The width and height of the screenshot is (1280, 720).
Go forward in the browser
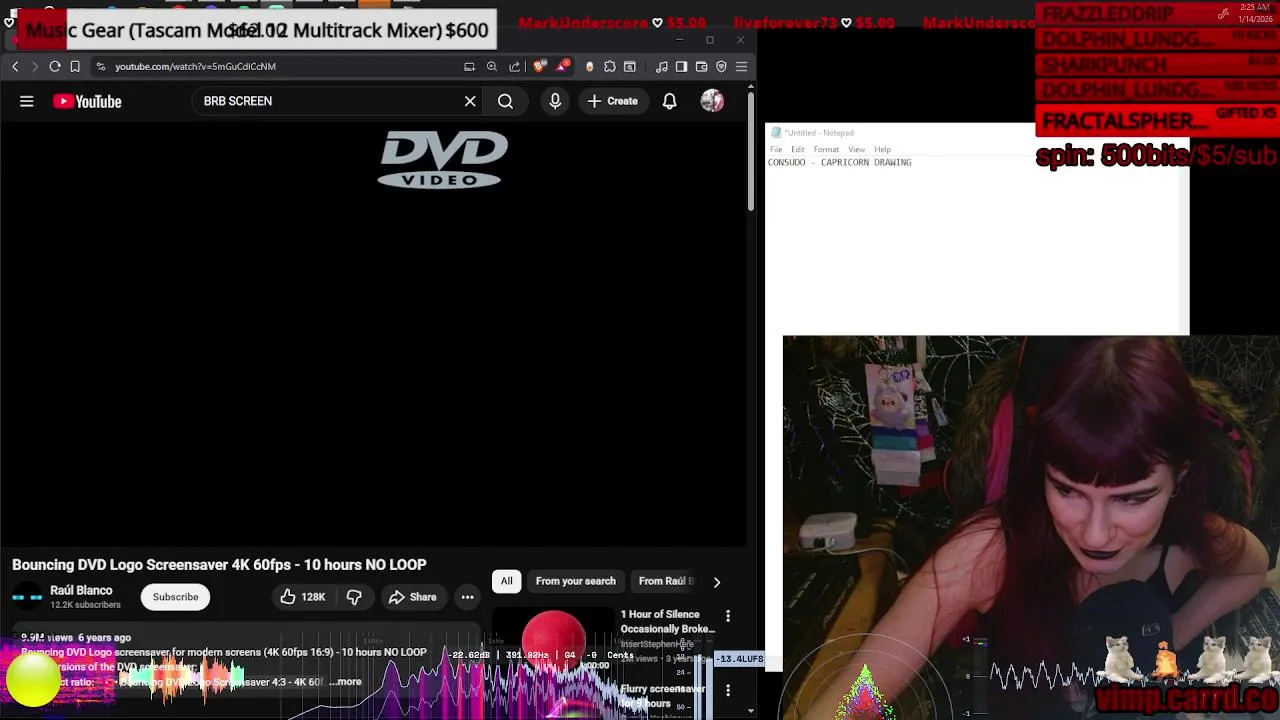(34, 66)
